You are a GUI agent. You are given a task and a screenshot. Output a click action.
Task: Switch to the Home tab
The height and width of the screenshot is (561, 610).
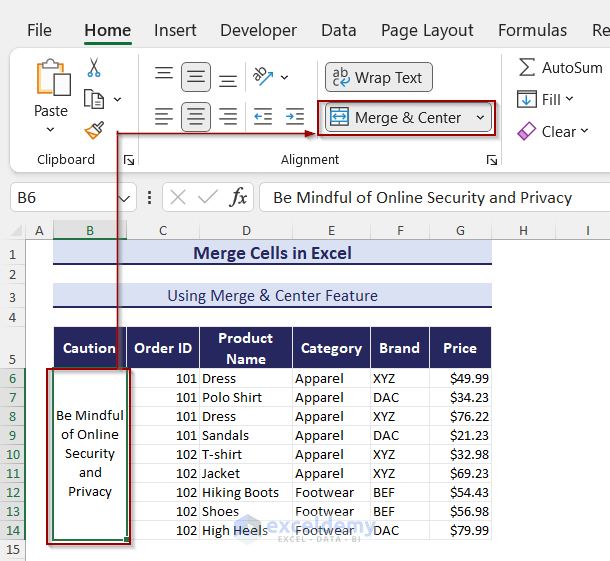[x=107, y=30]
